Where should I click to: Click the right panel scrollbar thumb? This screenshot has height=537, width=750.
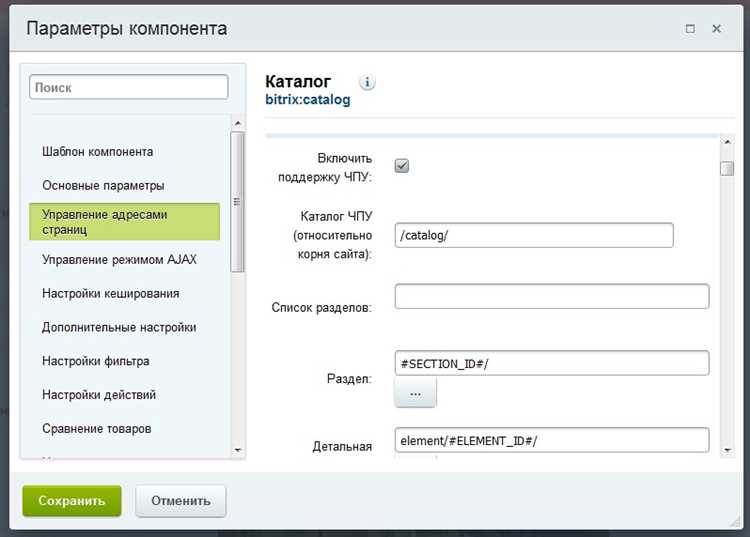click(x=727, y=168)
